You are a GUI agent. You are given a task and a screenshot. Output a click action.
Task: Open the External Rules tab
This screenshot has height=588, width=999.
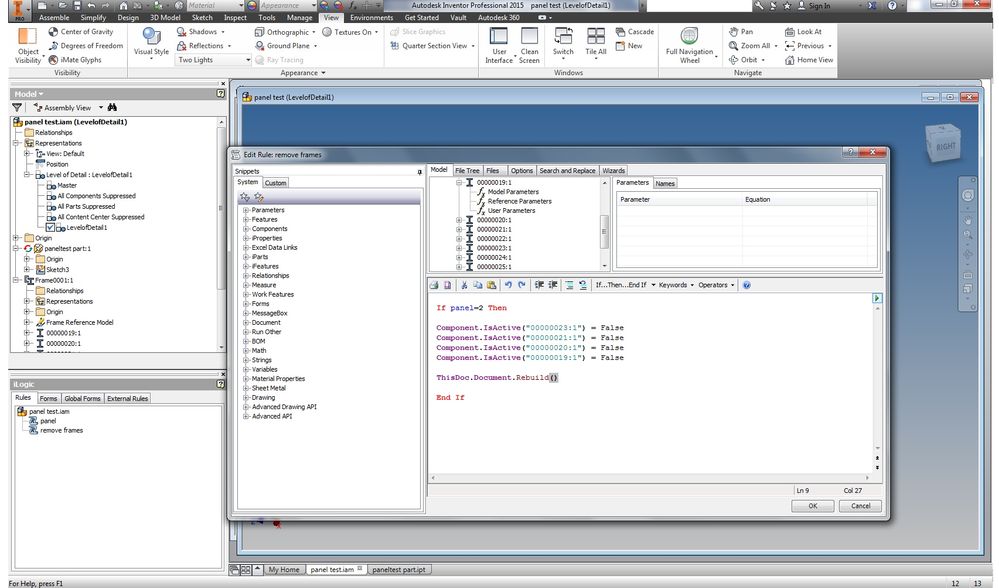coord(127,398)
